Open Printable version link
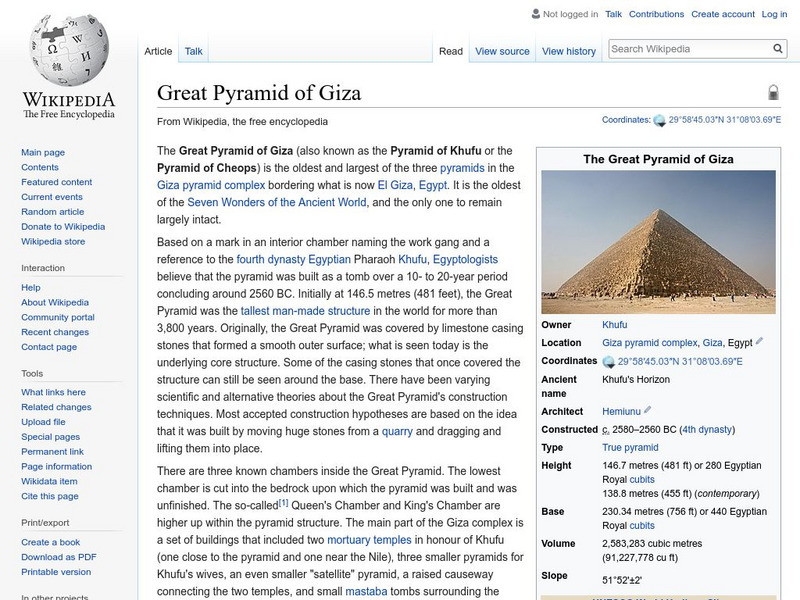Image resolution: width=800 pixels, height=600 pixels. pyautogui.click(x=56, y=572)
